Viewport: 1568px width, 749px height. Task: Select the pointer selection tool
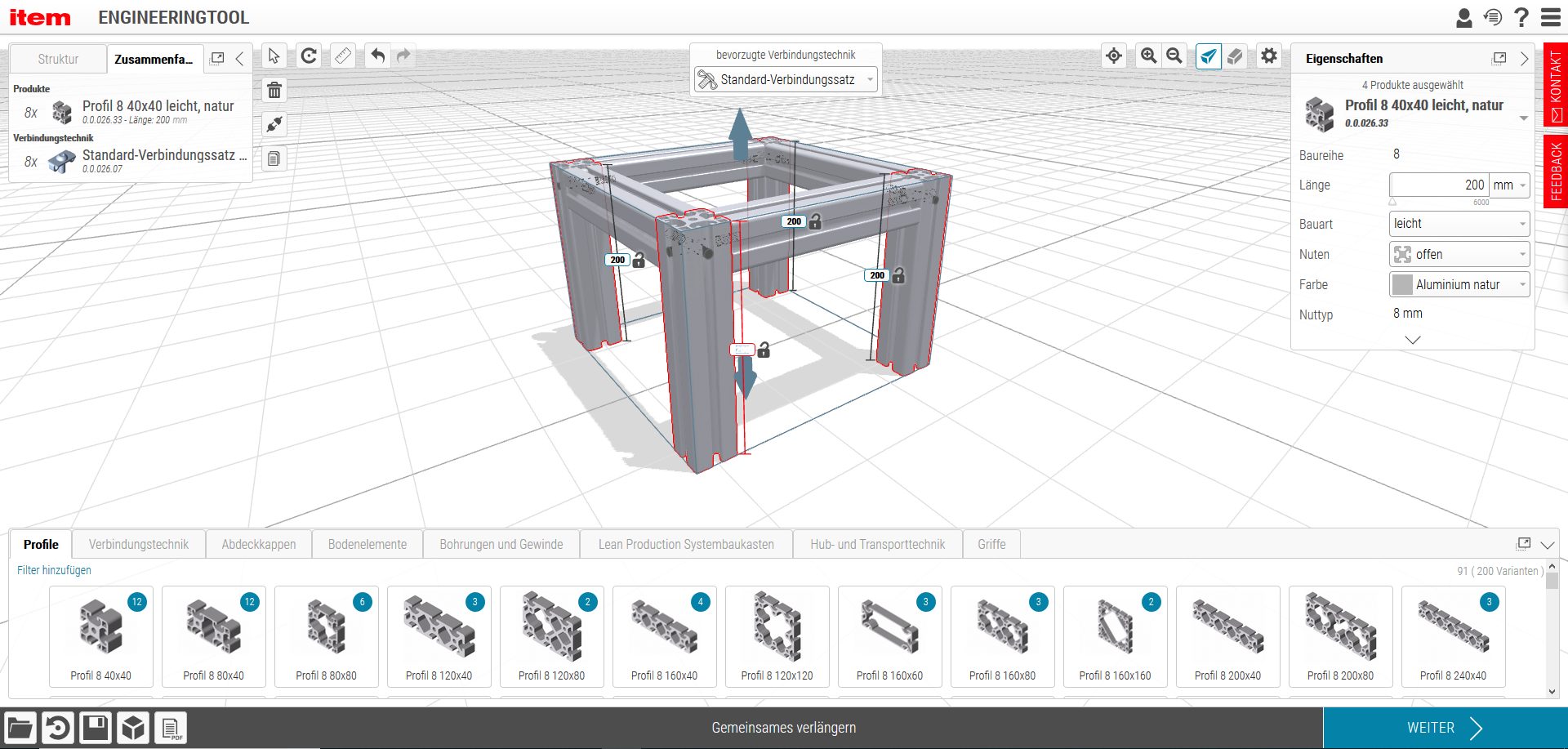click(274, 56)
